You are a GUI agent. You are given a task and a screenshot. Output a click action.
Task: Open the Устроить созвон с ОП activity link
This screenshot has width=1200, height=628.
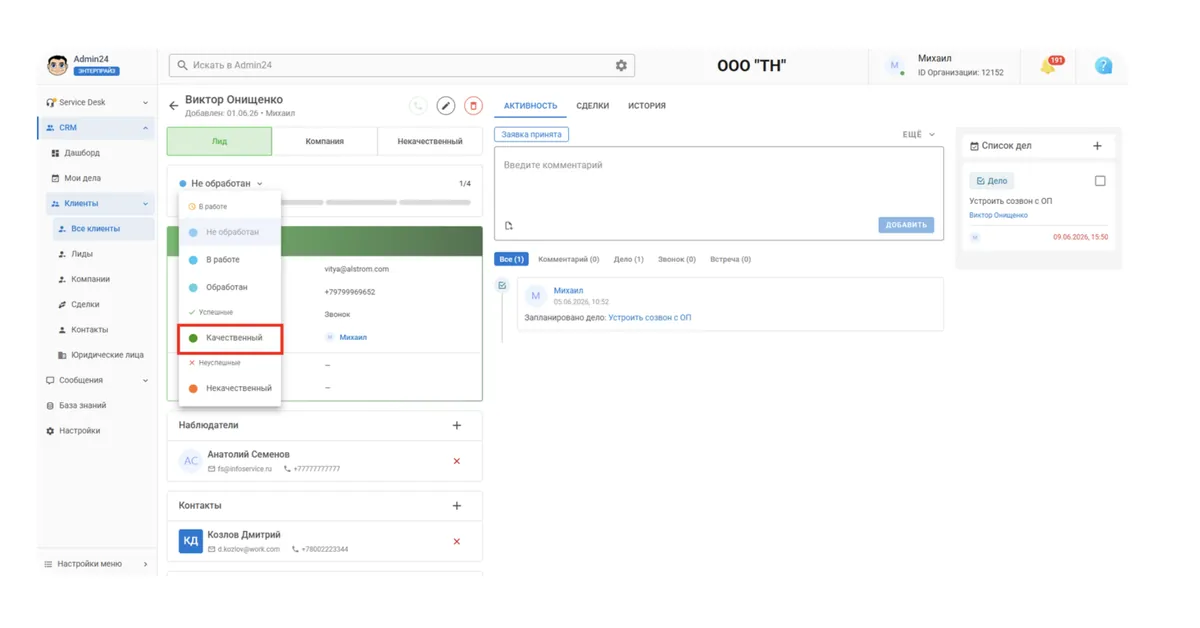pos(650,318)
